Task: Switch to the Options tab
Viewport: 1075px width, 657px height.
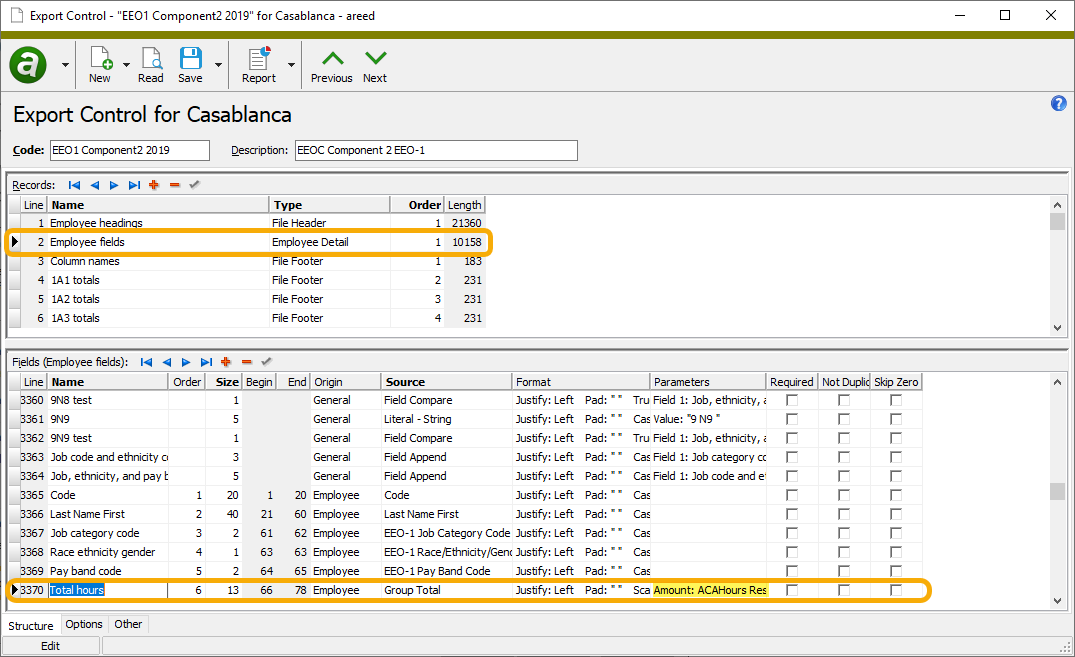Action: (x=83, y=624)
